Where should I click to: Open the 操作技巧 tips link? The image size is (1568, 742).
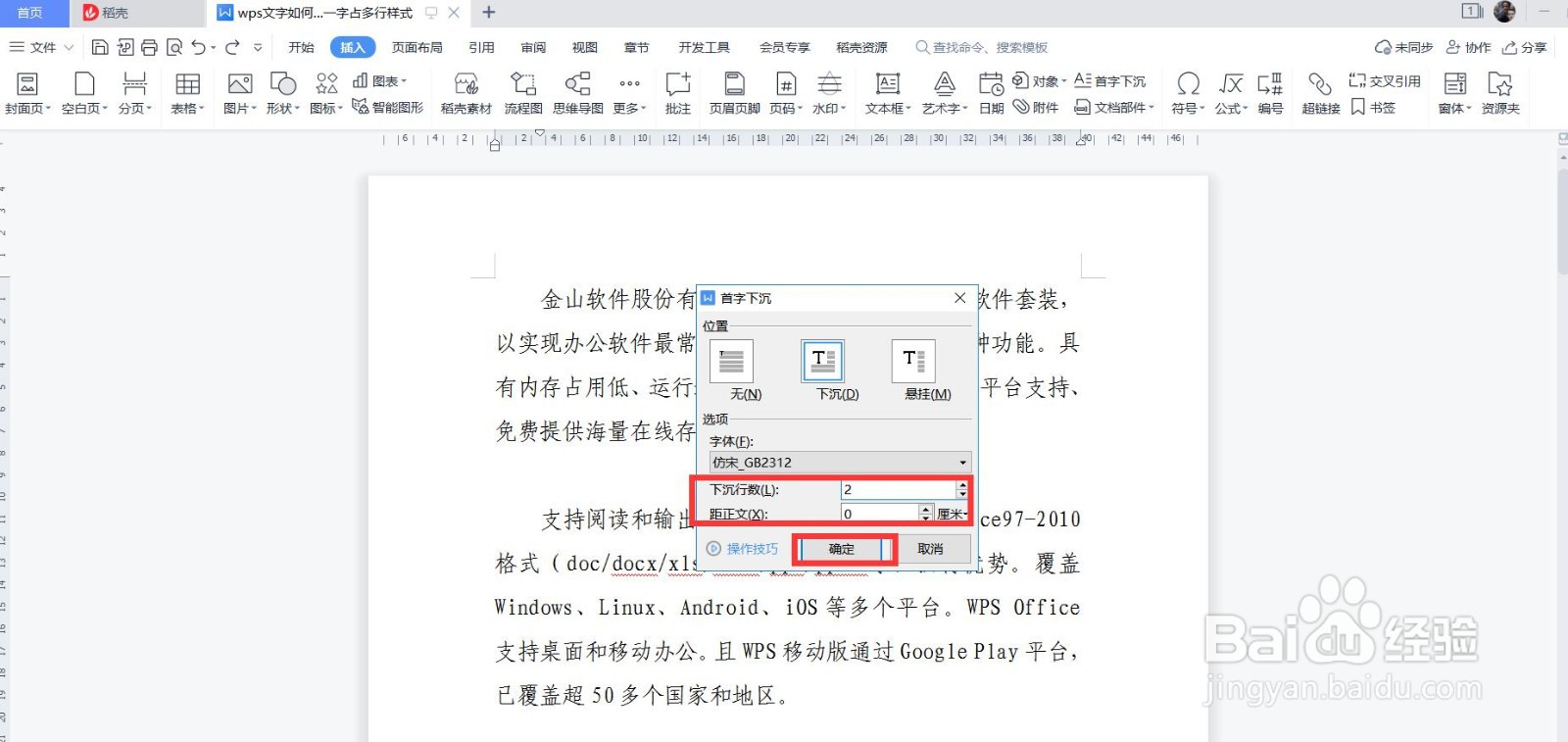[x=743, y=549]
